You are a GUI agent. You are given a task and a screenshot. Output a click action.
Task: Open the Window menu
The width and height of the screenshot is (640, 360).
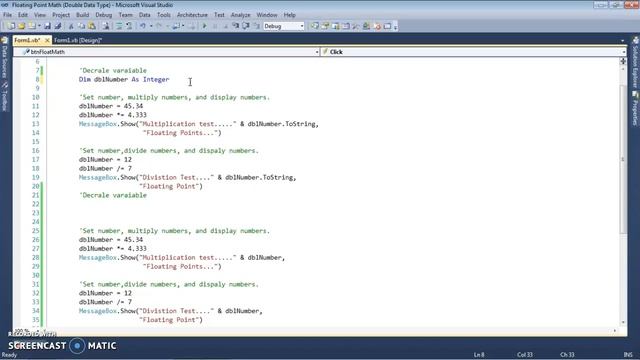coord(267,15)
